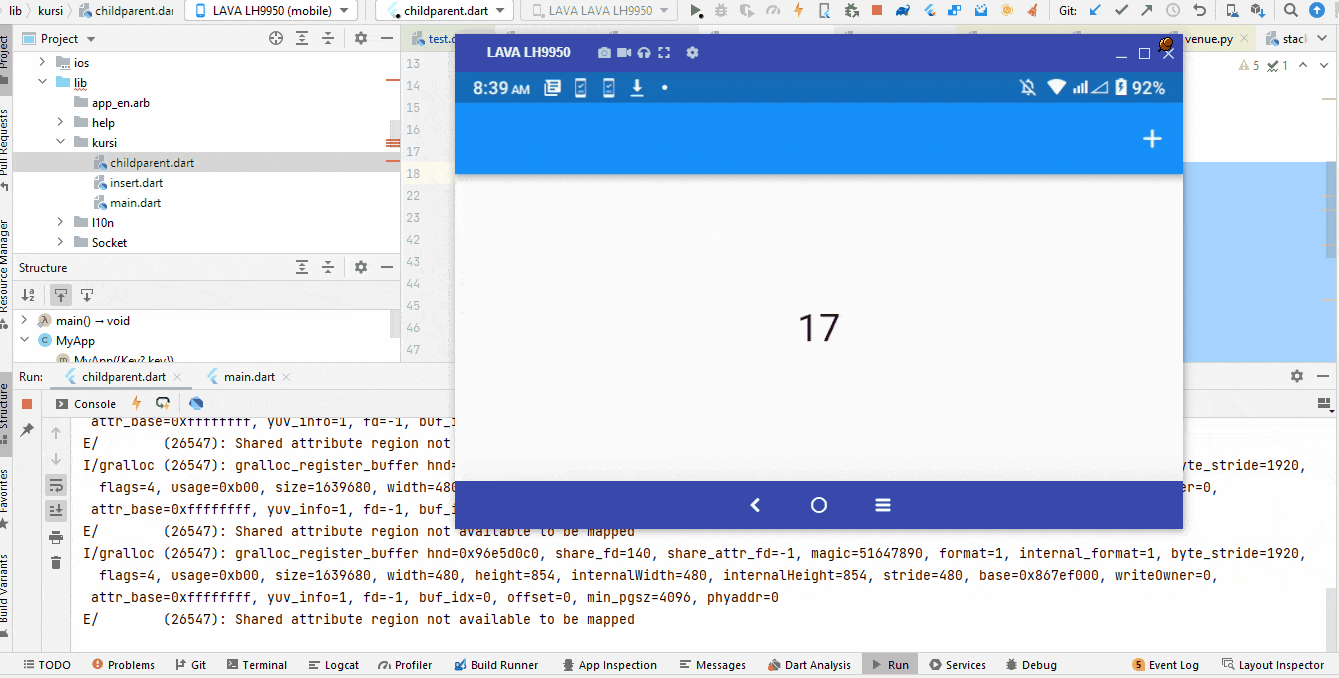This screenshot has width=1339, height=678.
Task: Open Layout Inspector
Action: [1272, 665]
